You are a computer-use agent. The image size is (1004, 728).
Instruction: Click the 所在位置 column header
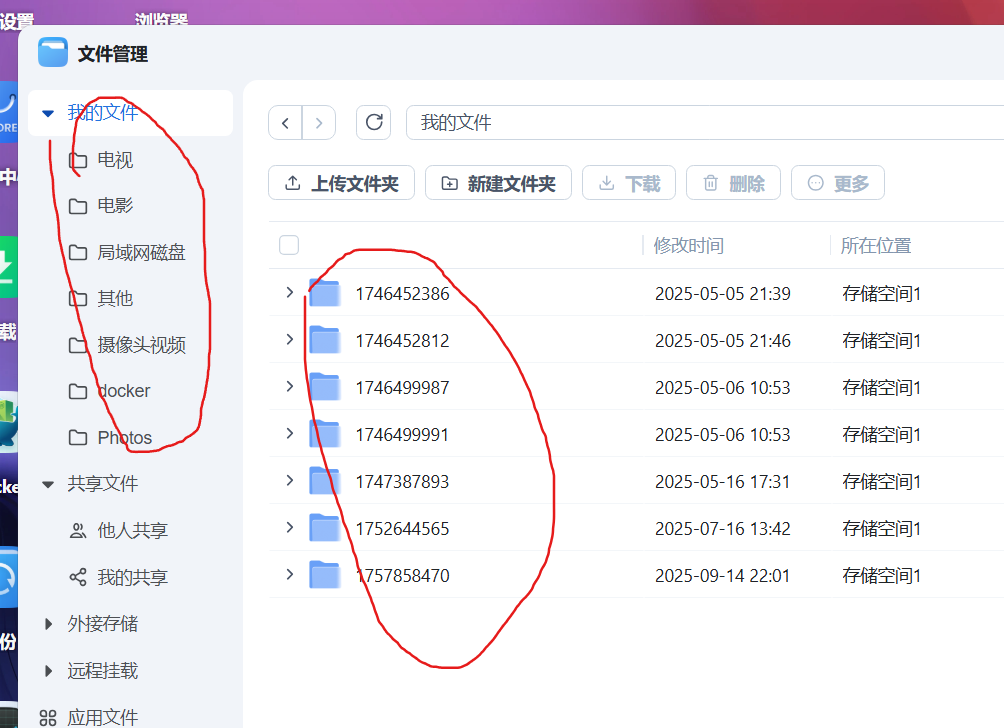875,245
